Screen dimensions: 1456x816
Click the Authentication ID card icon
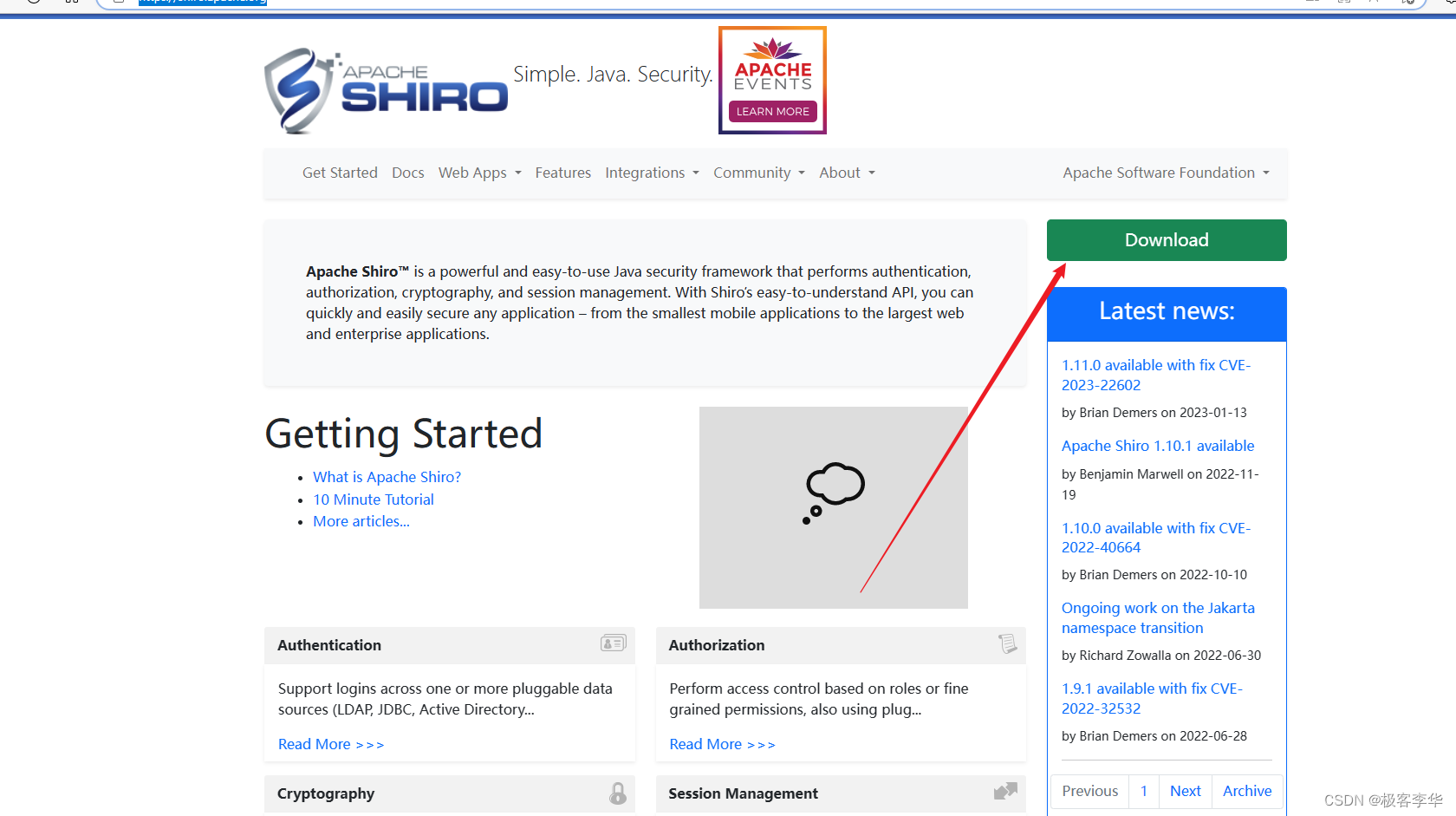614,643
